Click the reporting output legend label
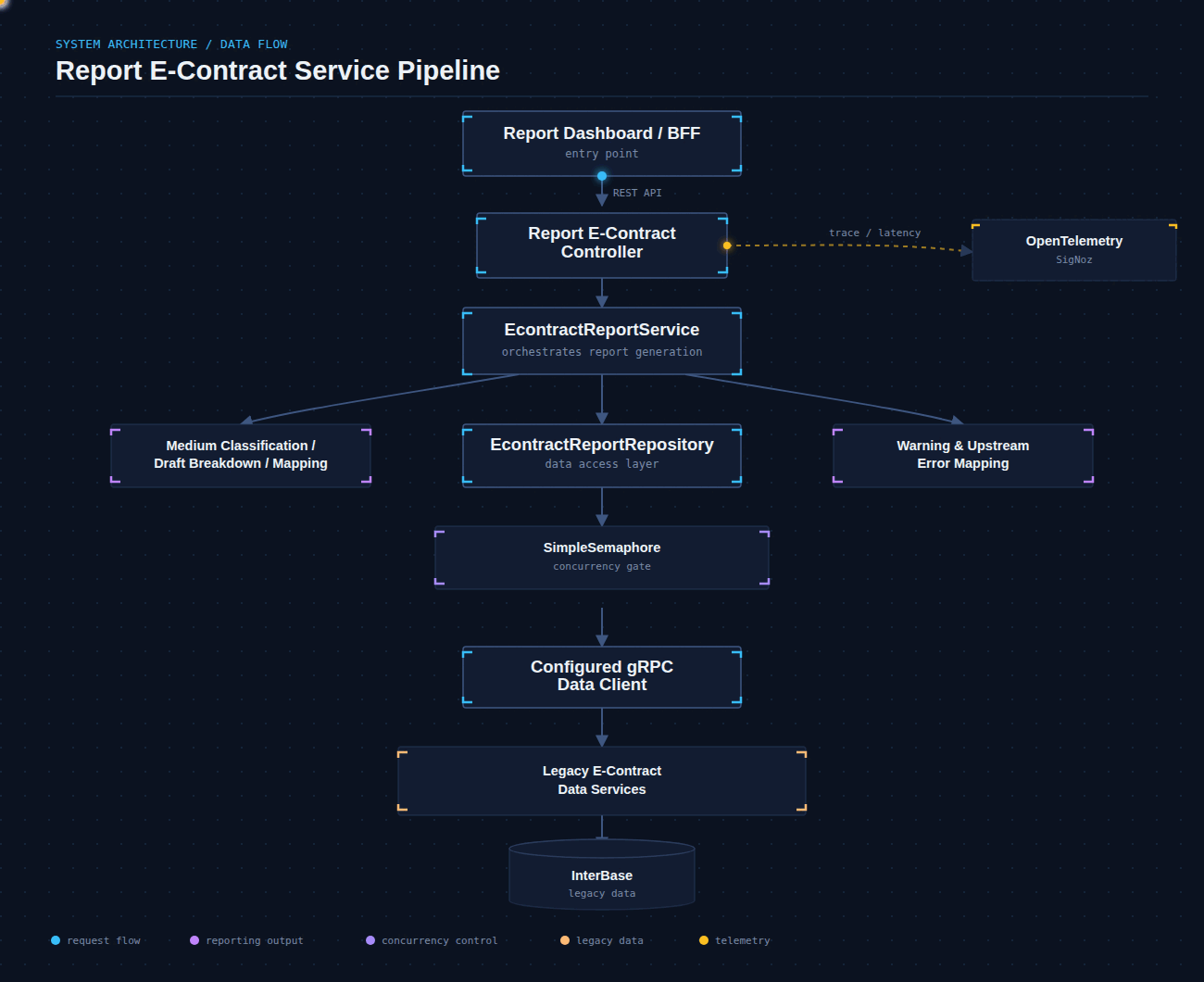The width and height of the screenshot is (1204, 982). click(x=255, y=940)
